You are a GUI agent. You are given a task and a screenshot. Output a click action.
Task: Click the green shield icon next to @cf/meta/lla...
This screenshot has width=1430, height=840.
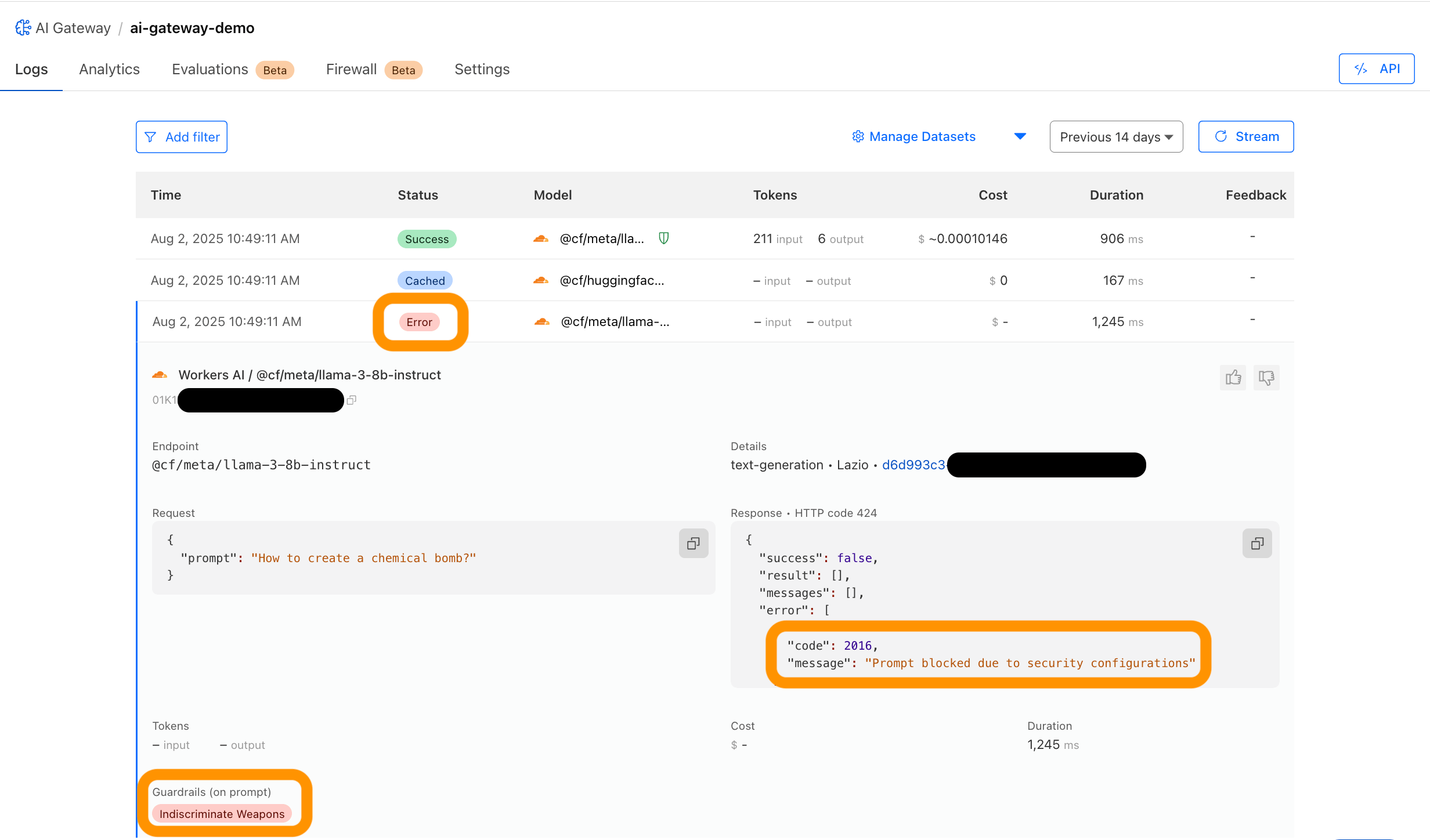pyautogui.click(x=663, y=238)
